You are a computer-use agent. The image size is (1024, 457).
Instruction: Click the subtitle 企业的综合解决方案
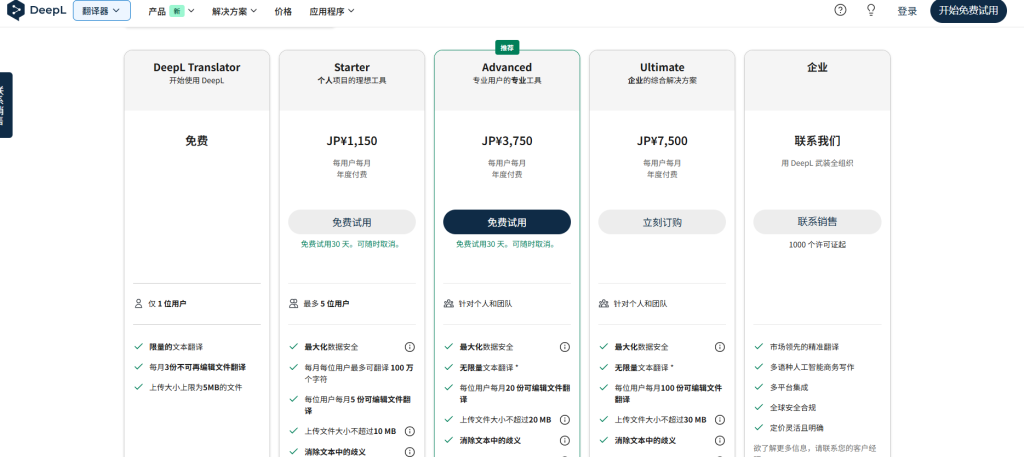(662, 81)
